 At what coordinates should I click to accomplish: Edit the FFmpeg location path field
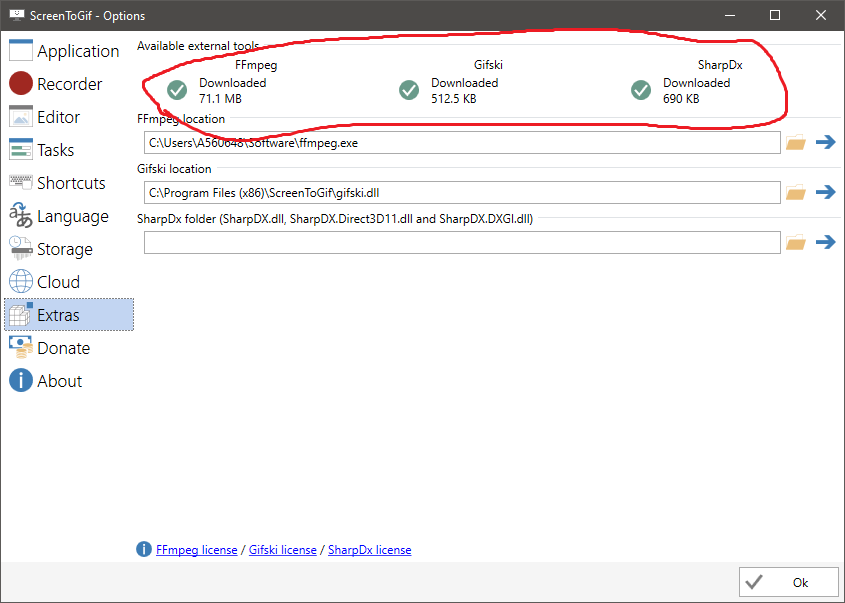pos(462,143)
